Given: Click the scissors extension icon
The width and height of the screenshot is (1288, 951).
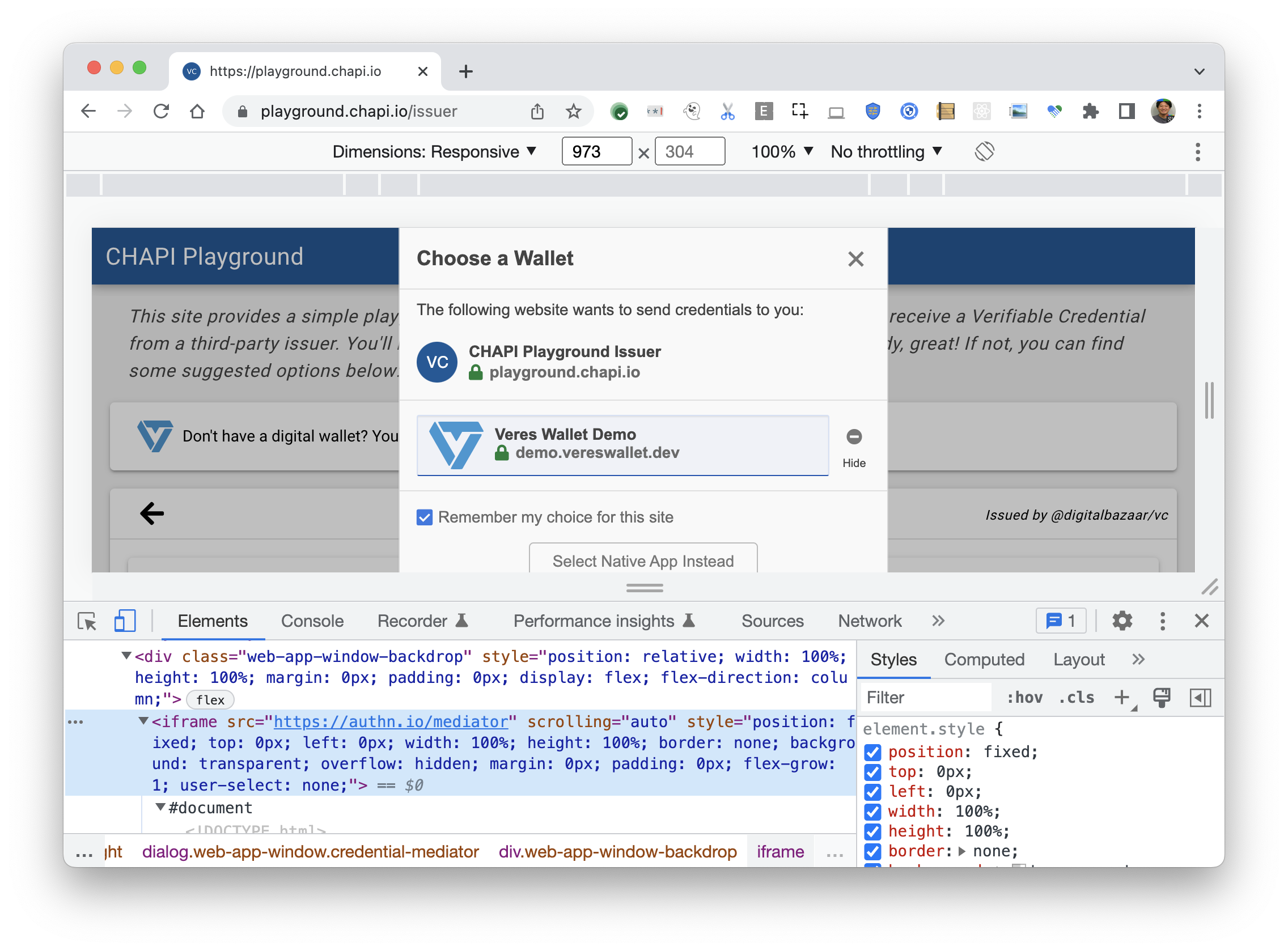Looking at the screenshot, I should [x=728, y=111].
